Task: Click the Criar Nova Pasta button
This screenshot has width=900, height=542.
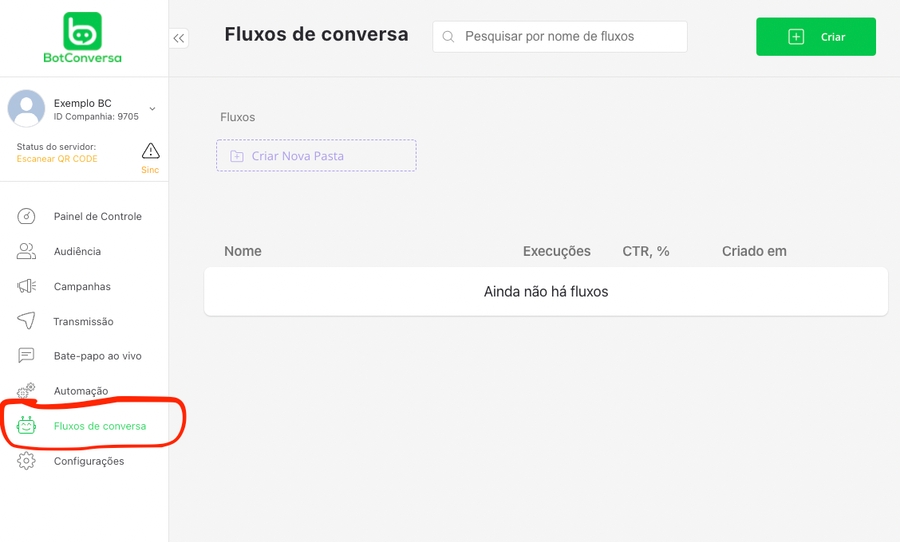Action: coord(316,156)
